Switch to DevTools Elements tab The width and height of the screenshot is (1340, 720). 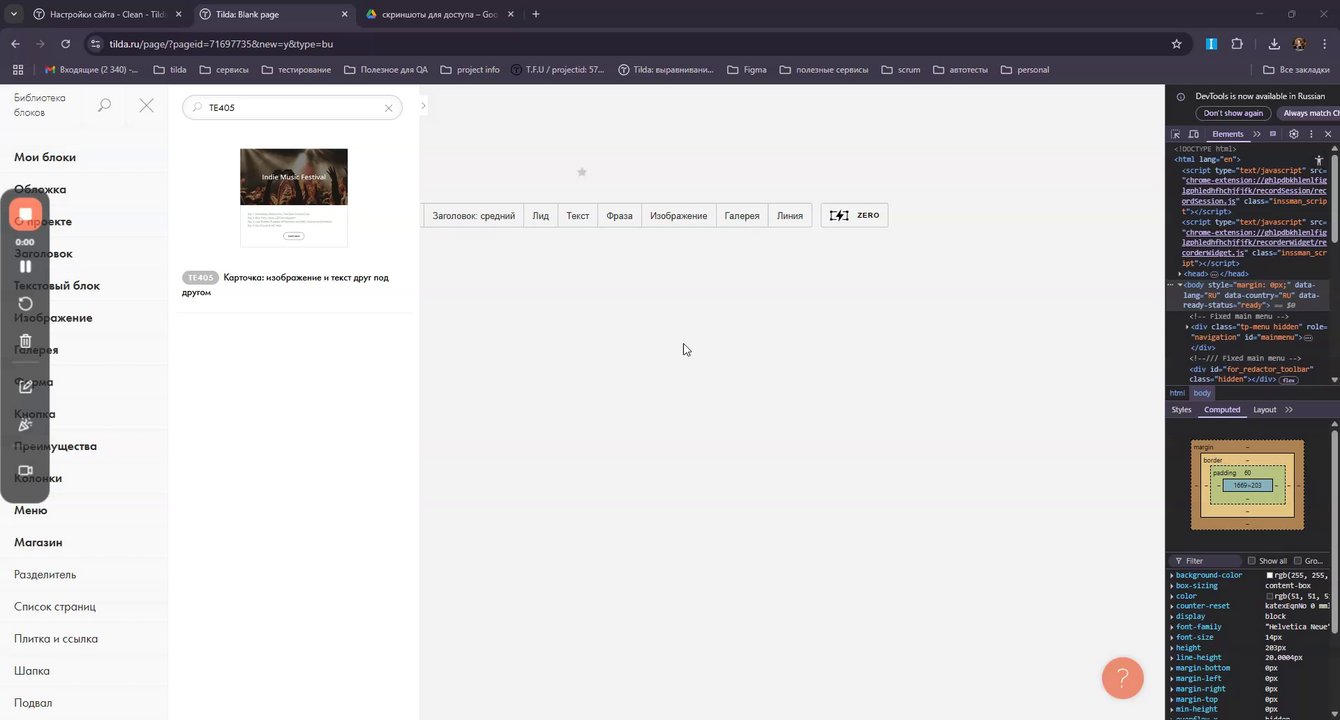(1227, 134)
